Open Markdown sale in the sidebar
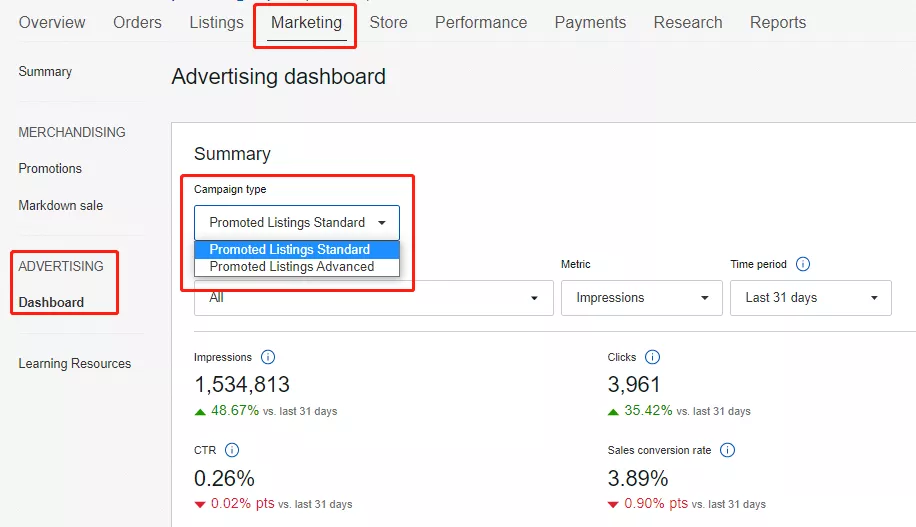This screenshot has width=916, height=527. click(x=60, y=205)
